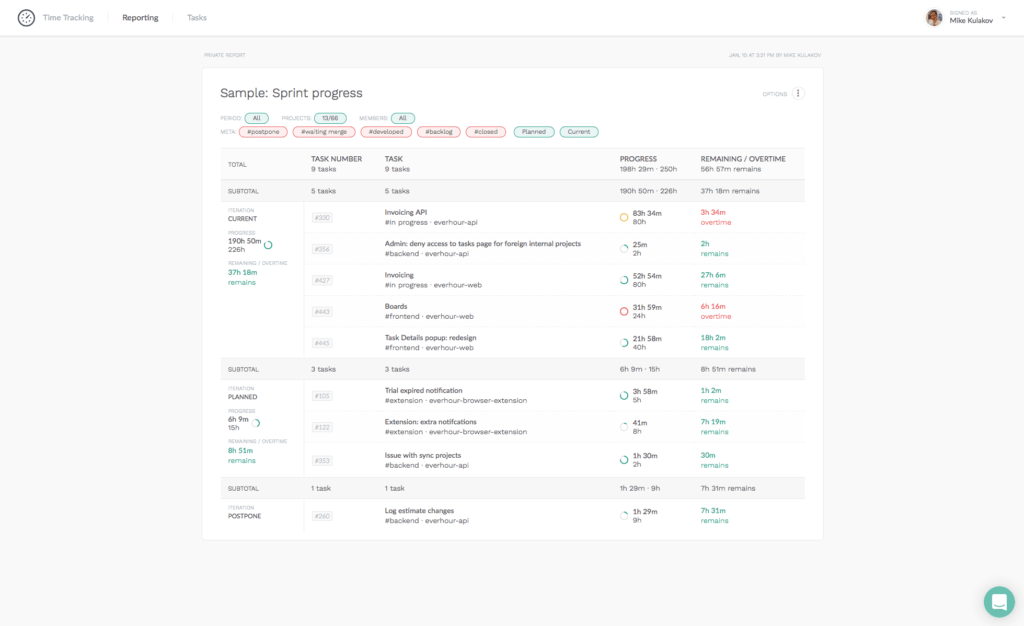Click the Everhour clock logo
This screenshot has height=626, width=1024.
(x=26, y=17)
